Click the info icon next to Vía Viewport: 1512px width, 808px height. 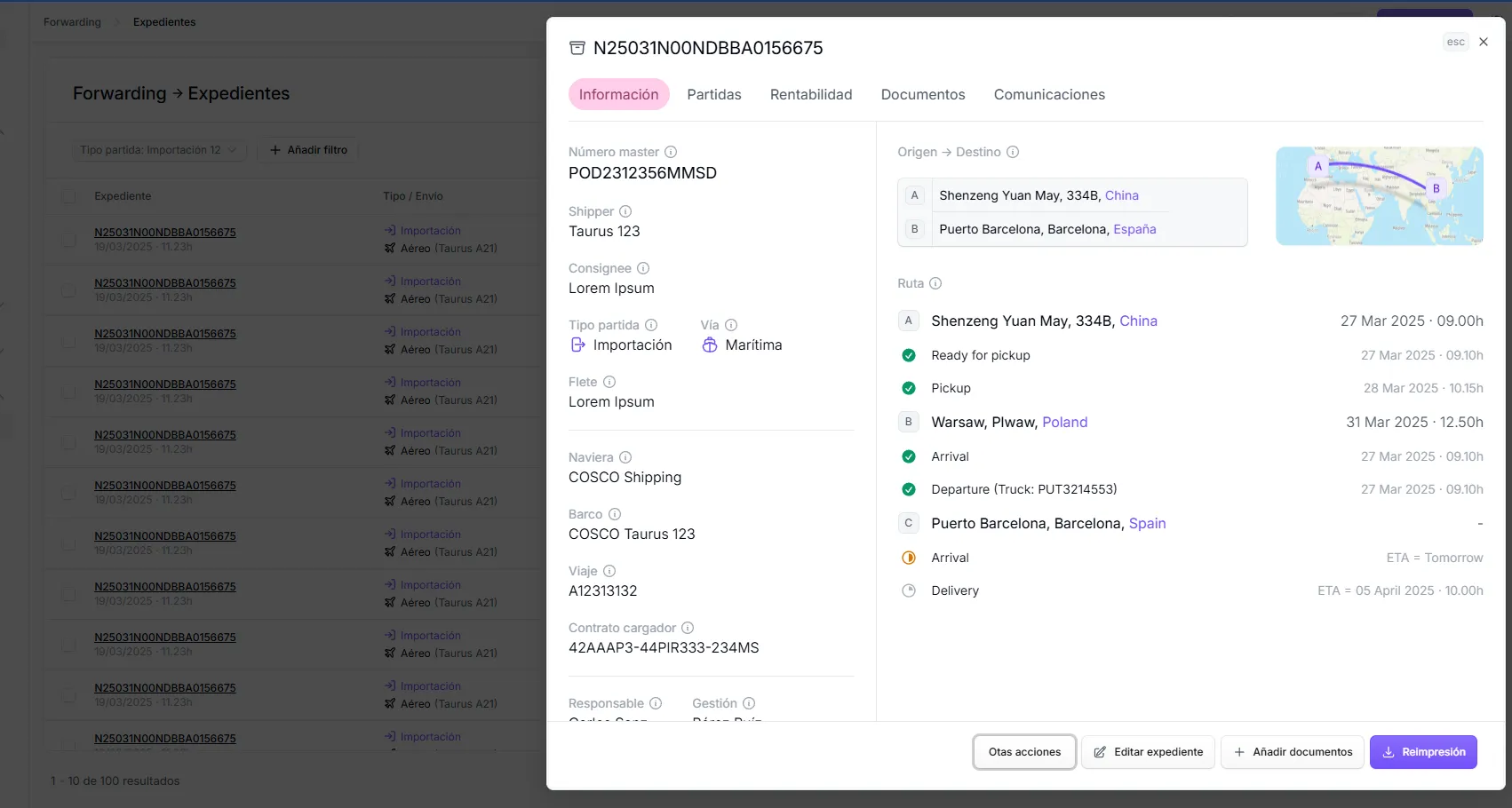731,325
